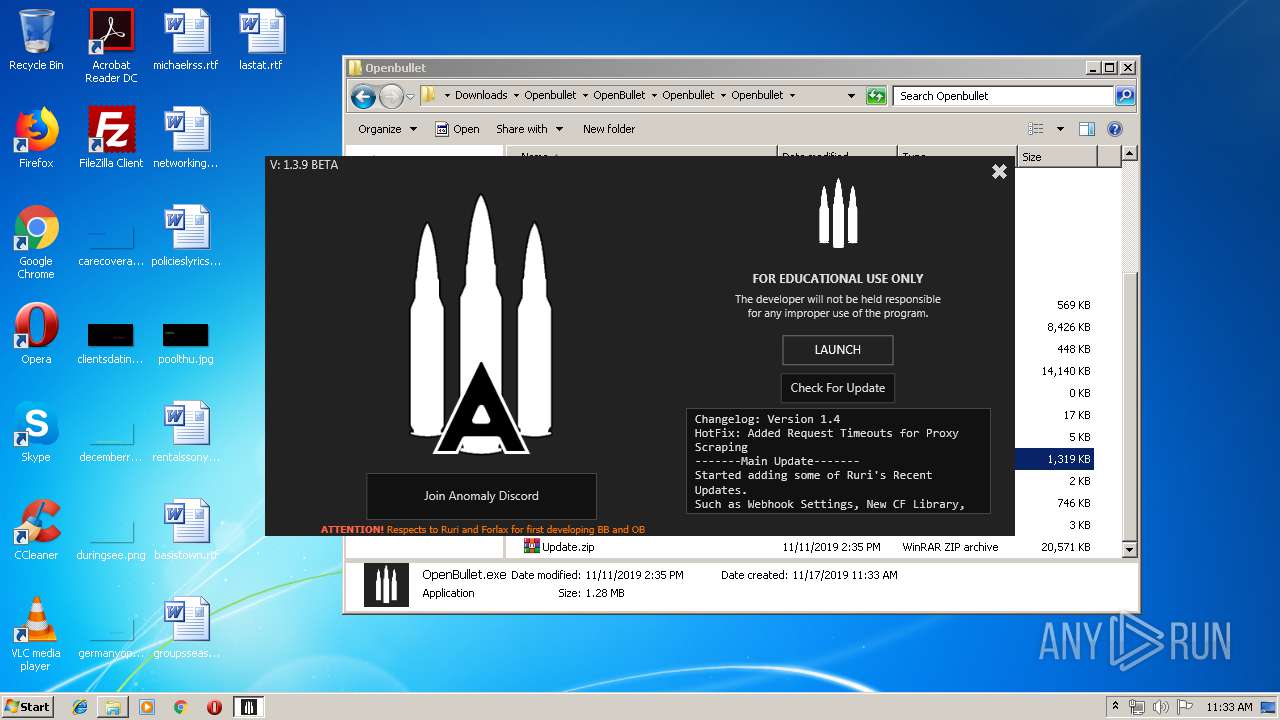
Task: Open michaelrss.rtf on the desktop
Action: (x=186, y=41)
